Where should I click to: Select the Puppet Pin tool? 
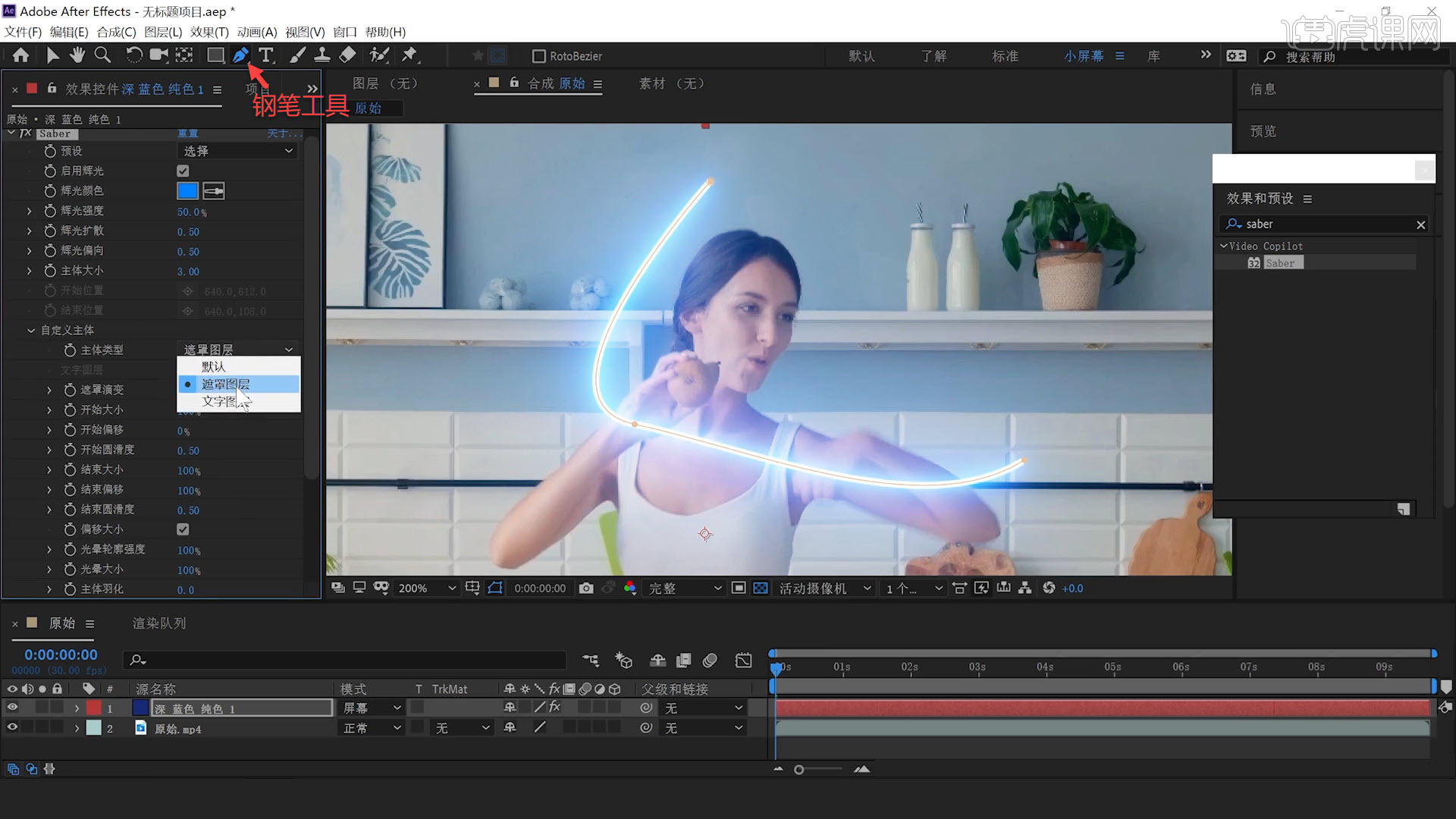(409, 55)
